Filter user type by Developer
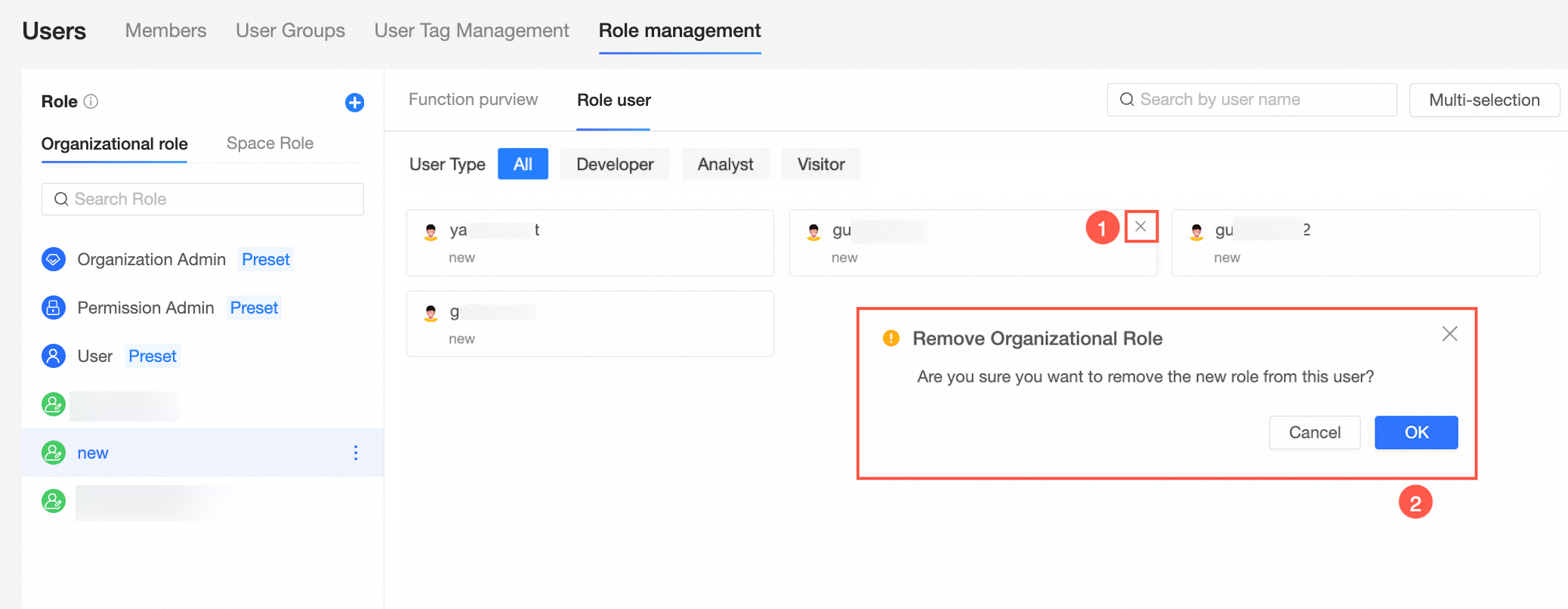The image size is (1568, 609). coord(615,164)
